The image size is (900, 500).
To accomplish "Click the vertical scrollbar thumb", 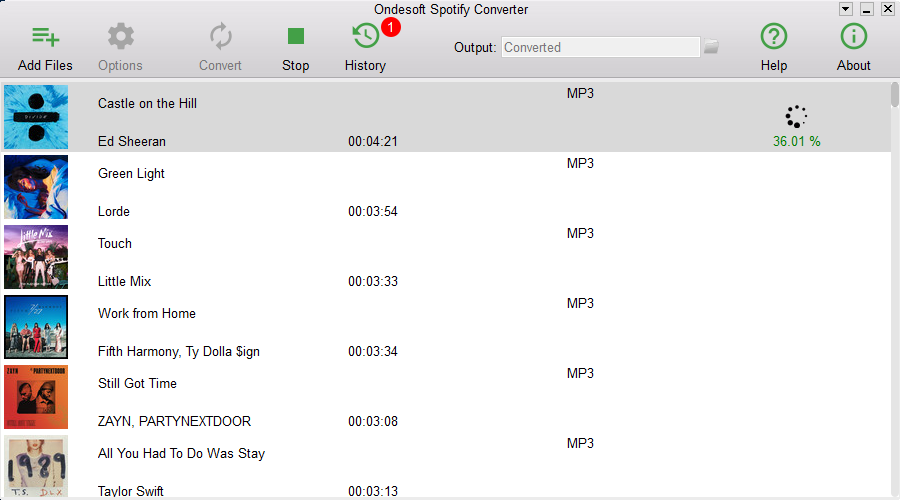I will pos(895,95).
